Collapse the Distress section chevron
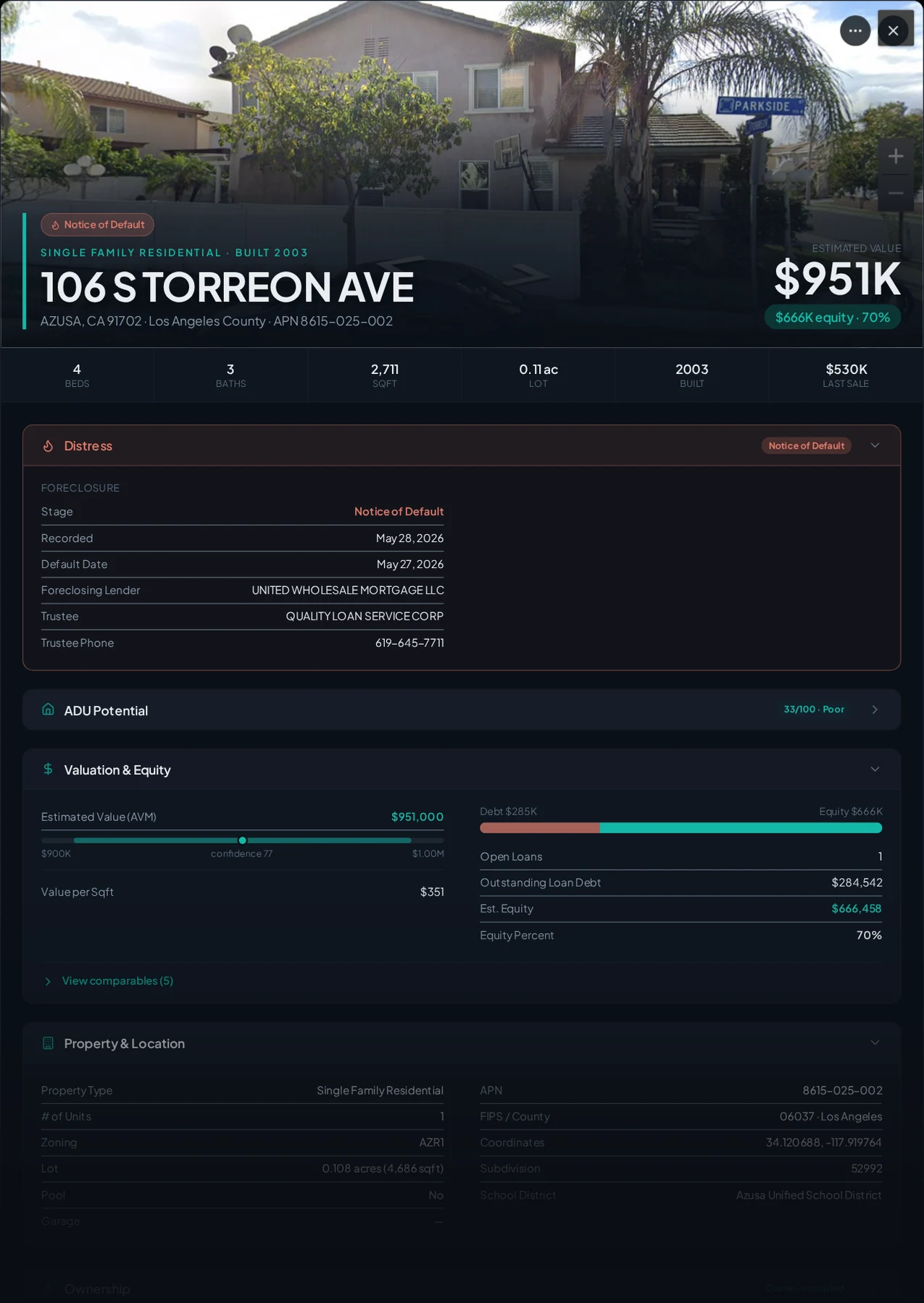The width and height of the screenshot is (924, 1303). [875, 446]
